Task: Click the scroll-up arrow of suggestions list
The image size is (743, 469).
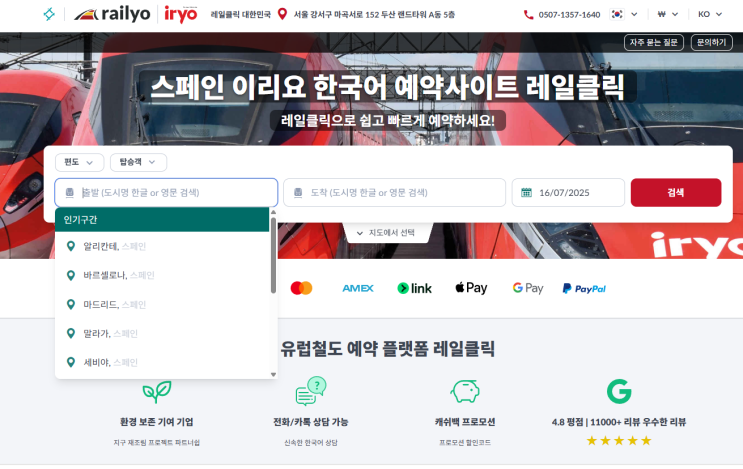Action: pos(273,212)
